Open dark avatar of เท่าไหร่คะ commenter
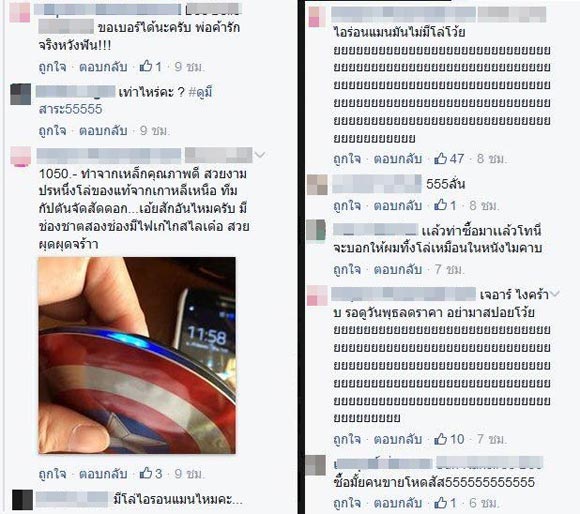 [x=21, y=94]
